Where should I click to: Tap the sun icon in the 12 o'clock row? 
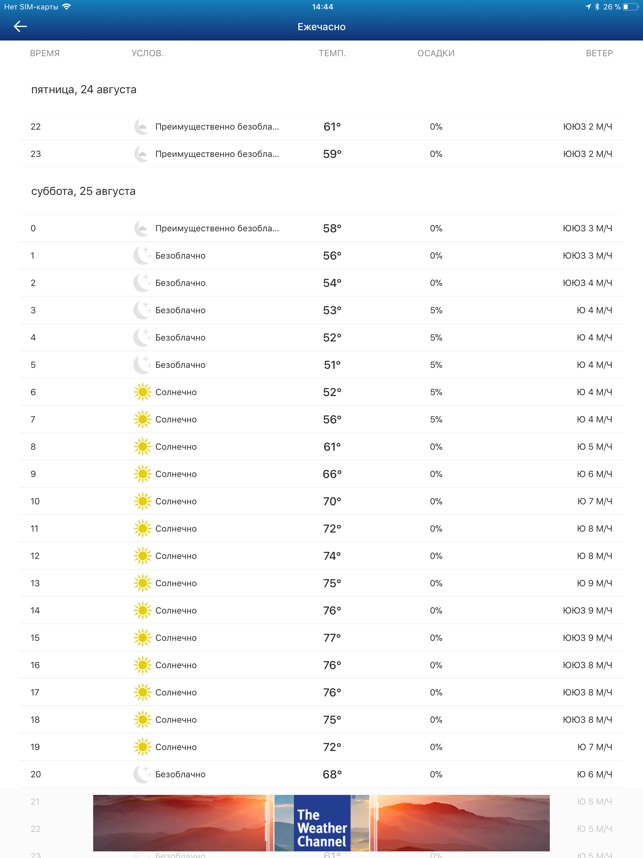click(142, 555)
